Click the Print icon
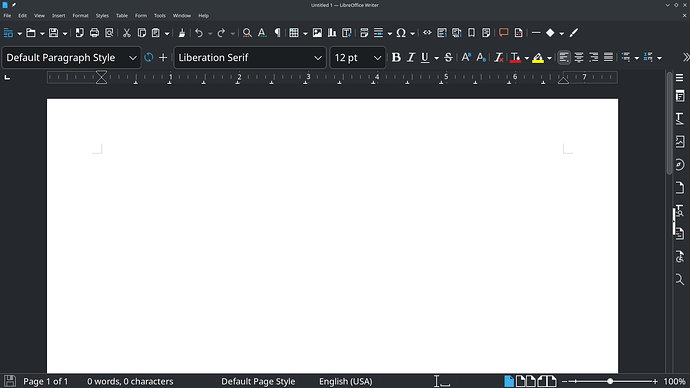This screenshot has width=690, height=388. (94, 33)
